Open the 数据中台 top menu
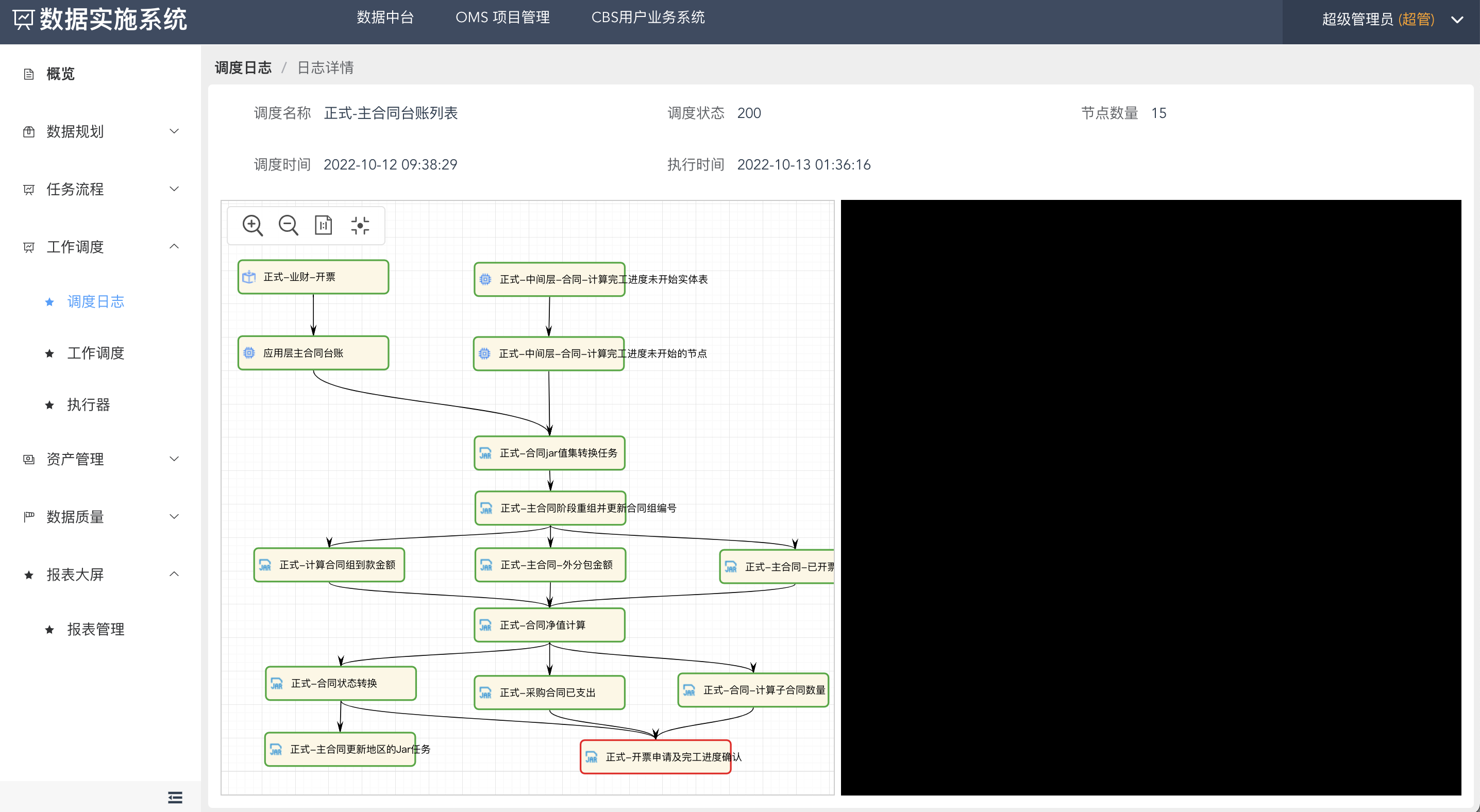This screenshot has width=1480, height=812. pyautogui.click(x=385, y=18)
